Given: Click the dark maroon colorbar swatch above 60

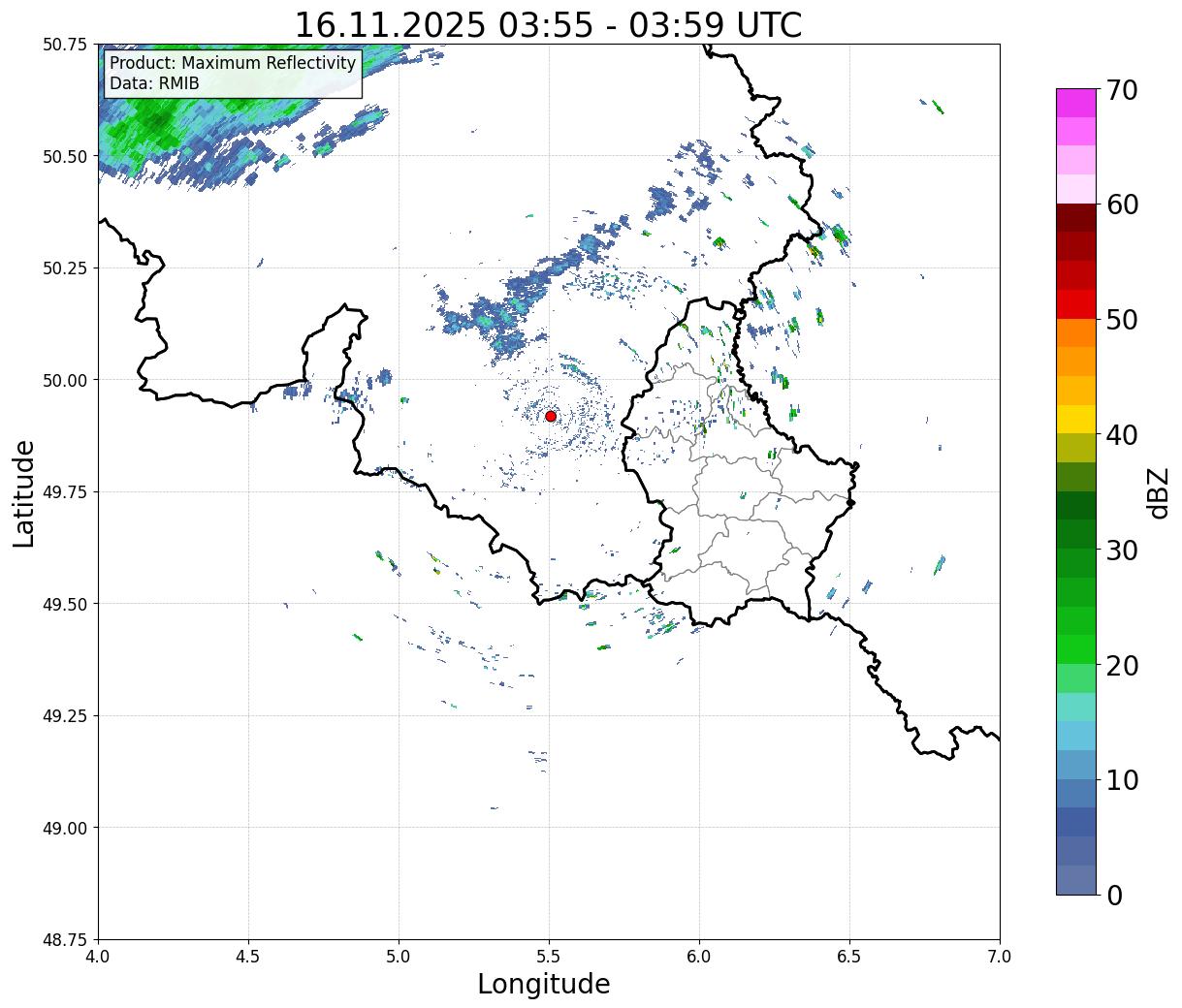Looking at the screenshot, I should point(1076,218).
